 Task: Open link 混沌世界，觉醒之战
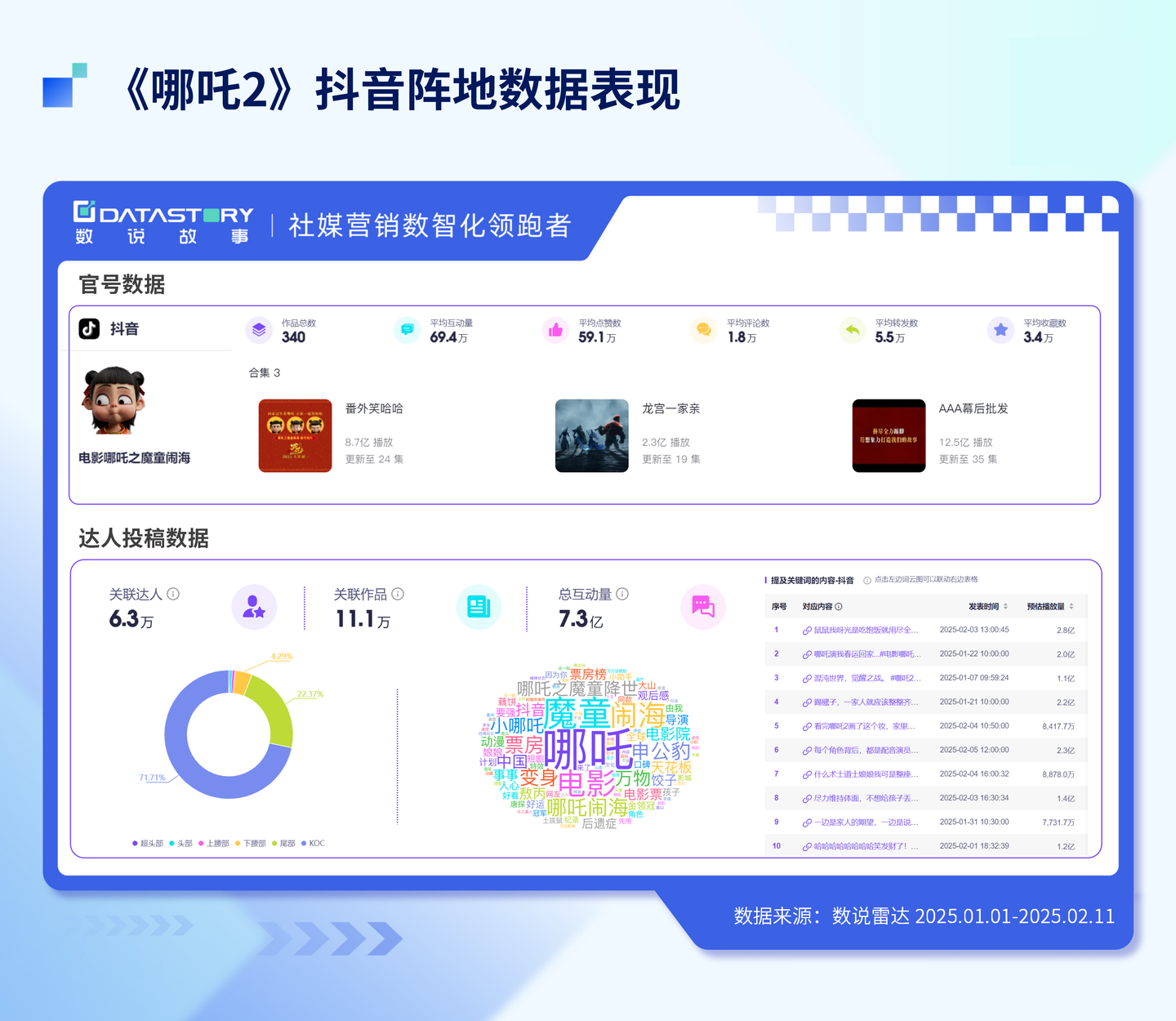coord(867,678)
